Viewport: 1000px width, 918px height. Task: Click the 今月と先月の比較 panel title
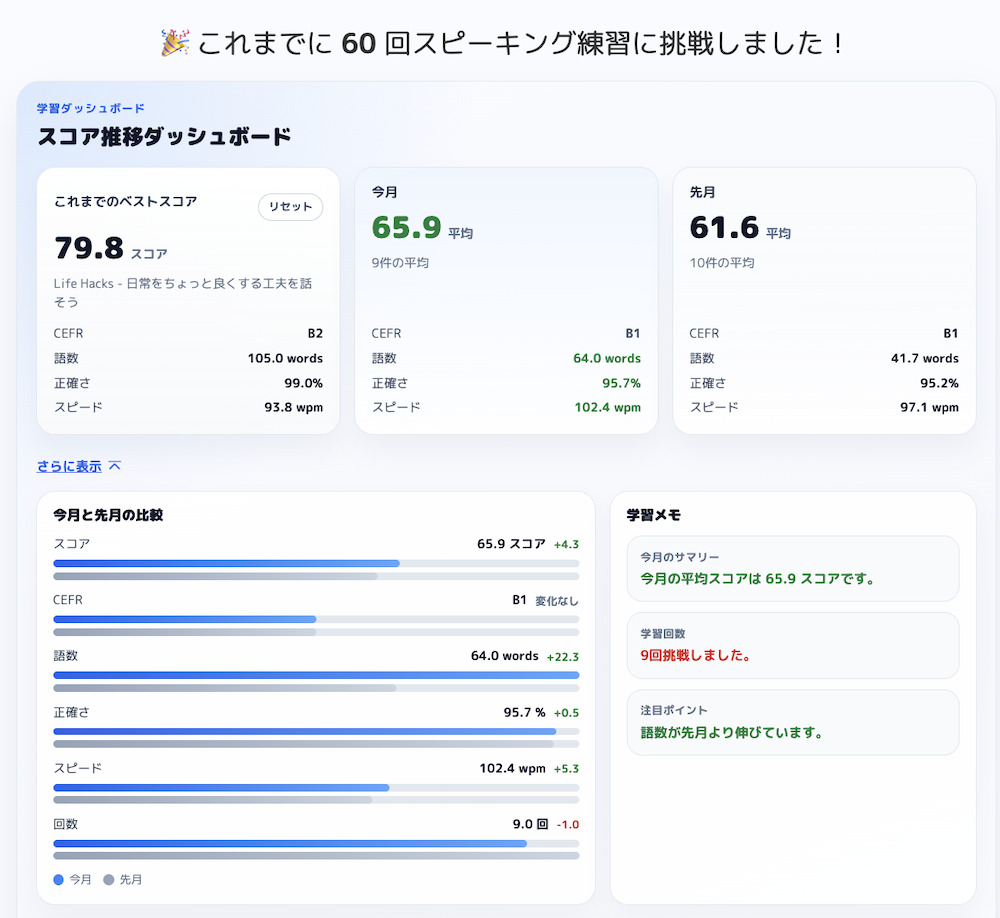[108, 515]
